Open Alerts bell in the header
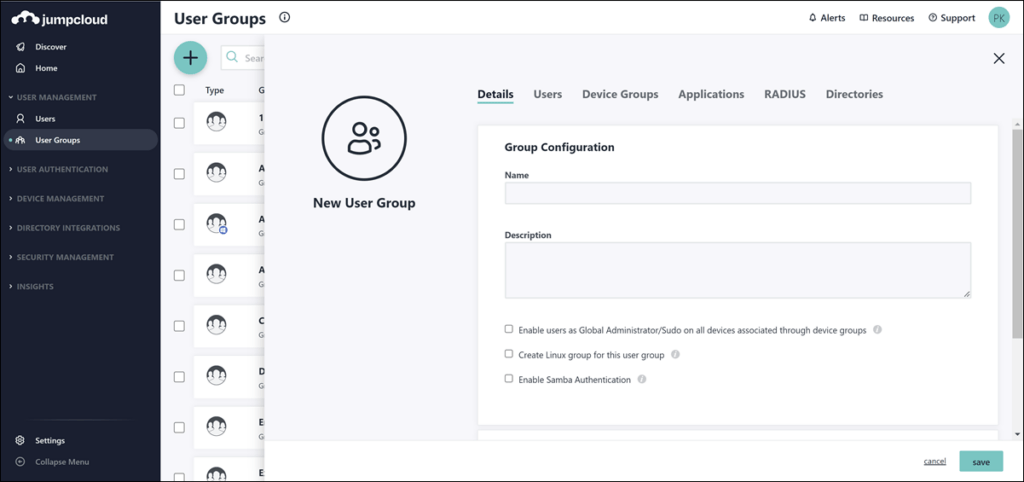This screenshot has height=482, width=1024. point(827,18)
